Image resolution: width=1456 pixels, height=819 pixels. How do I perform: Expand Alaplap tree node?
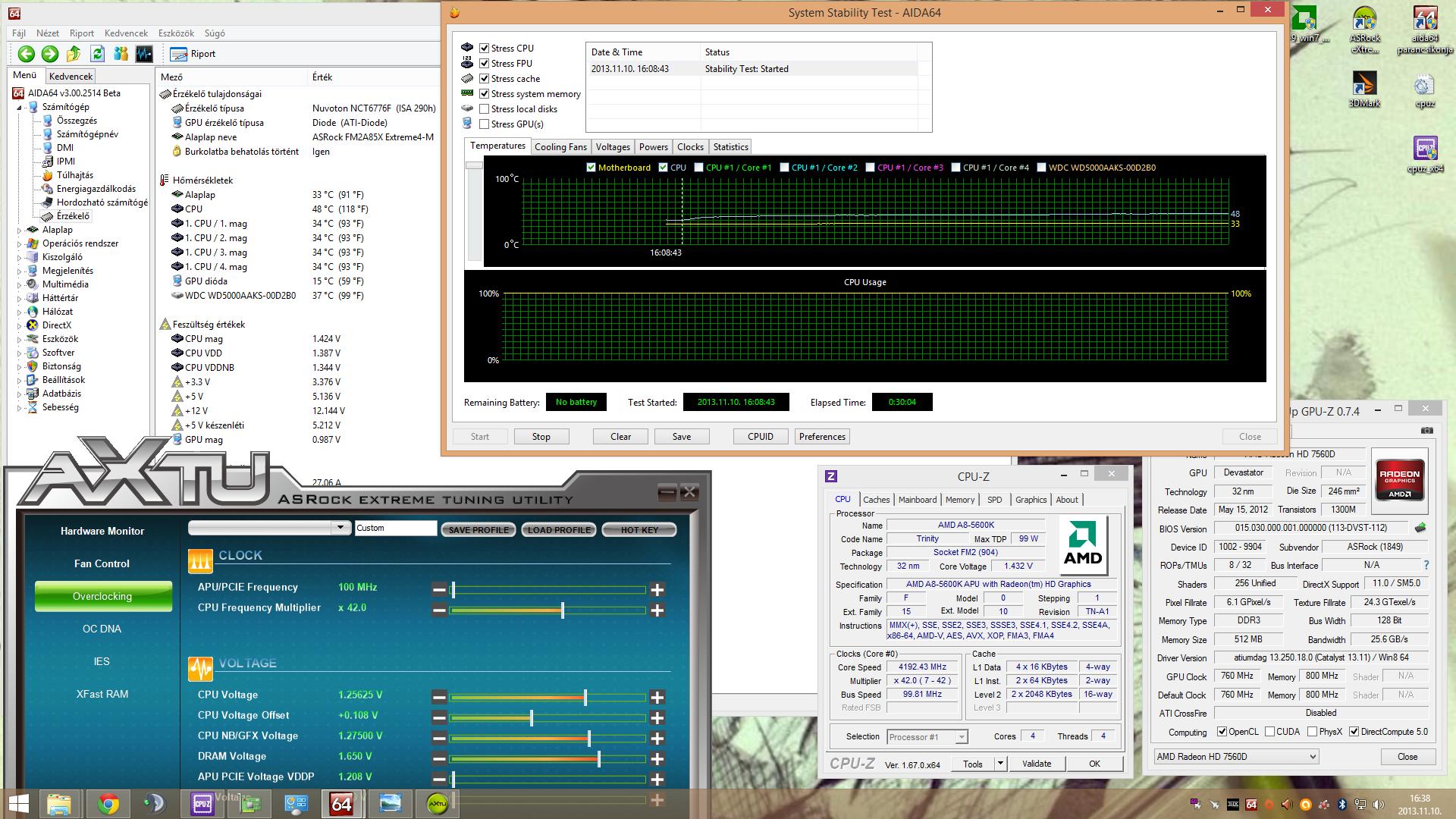20,230
